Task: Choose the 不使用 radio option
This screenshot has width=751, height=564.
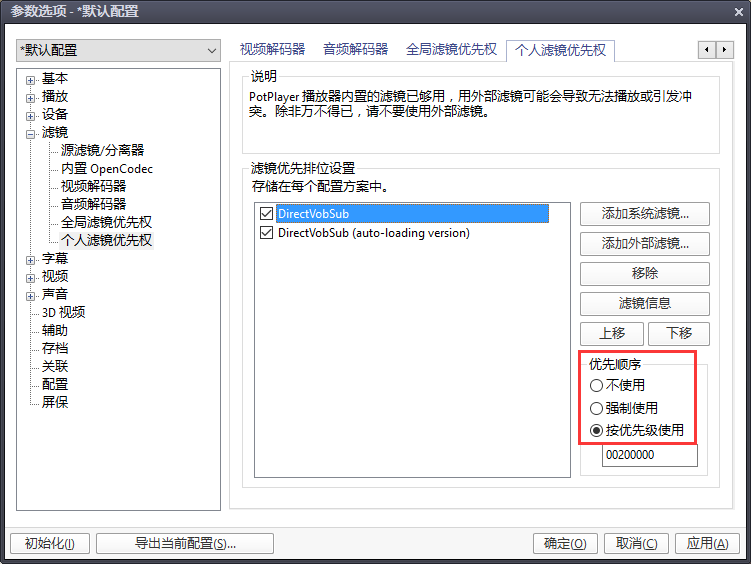Action: (x=617, y=385)
